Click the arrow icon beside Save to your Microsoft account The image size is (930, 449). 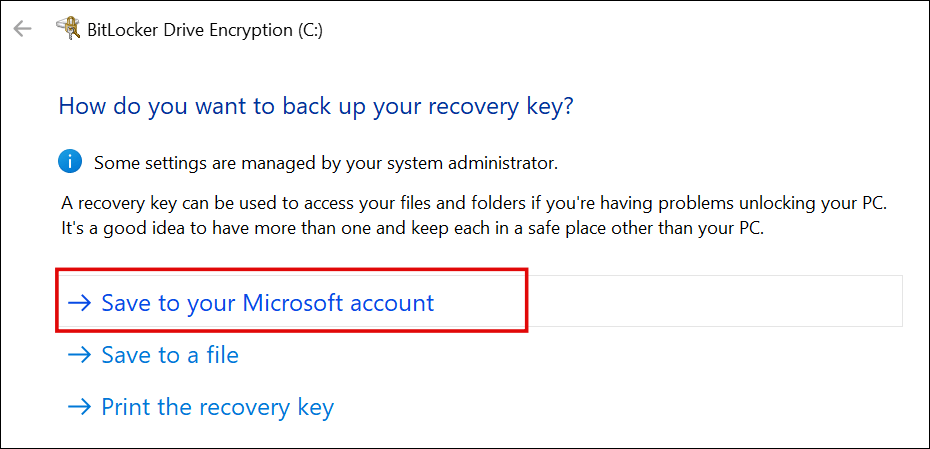(x=79, y=303)
